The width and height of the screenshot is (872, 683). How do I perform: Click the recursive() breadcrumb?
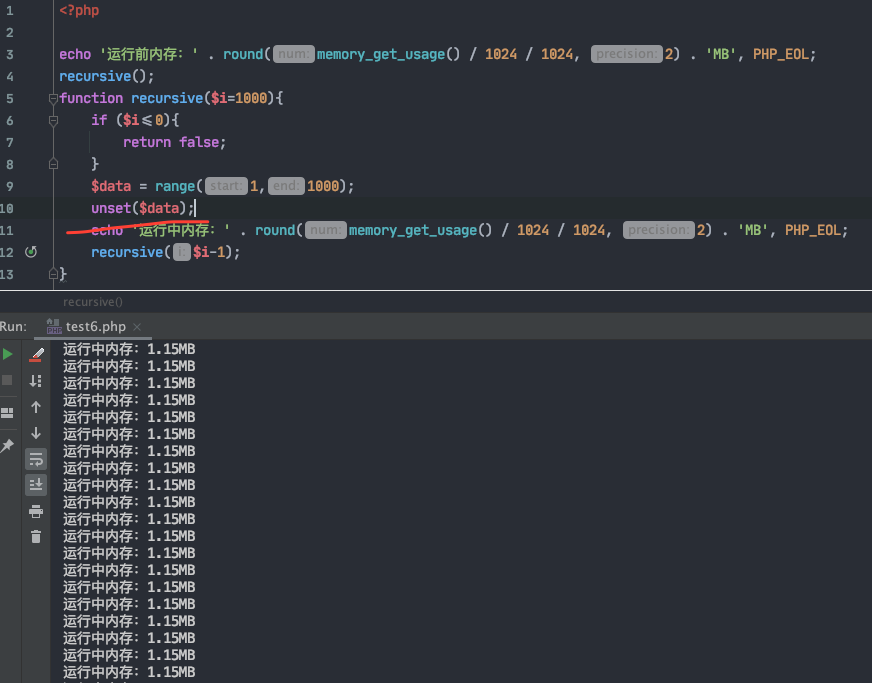(93, 302)
